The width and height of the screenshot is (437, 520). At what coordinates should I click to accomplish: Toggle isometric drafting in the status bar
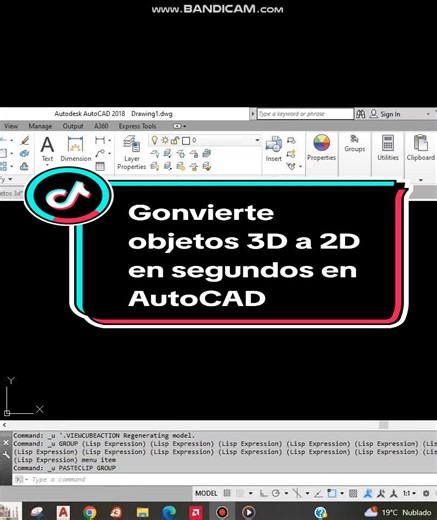point(297,493)
